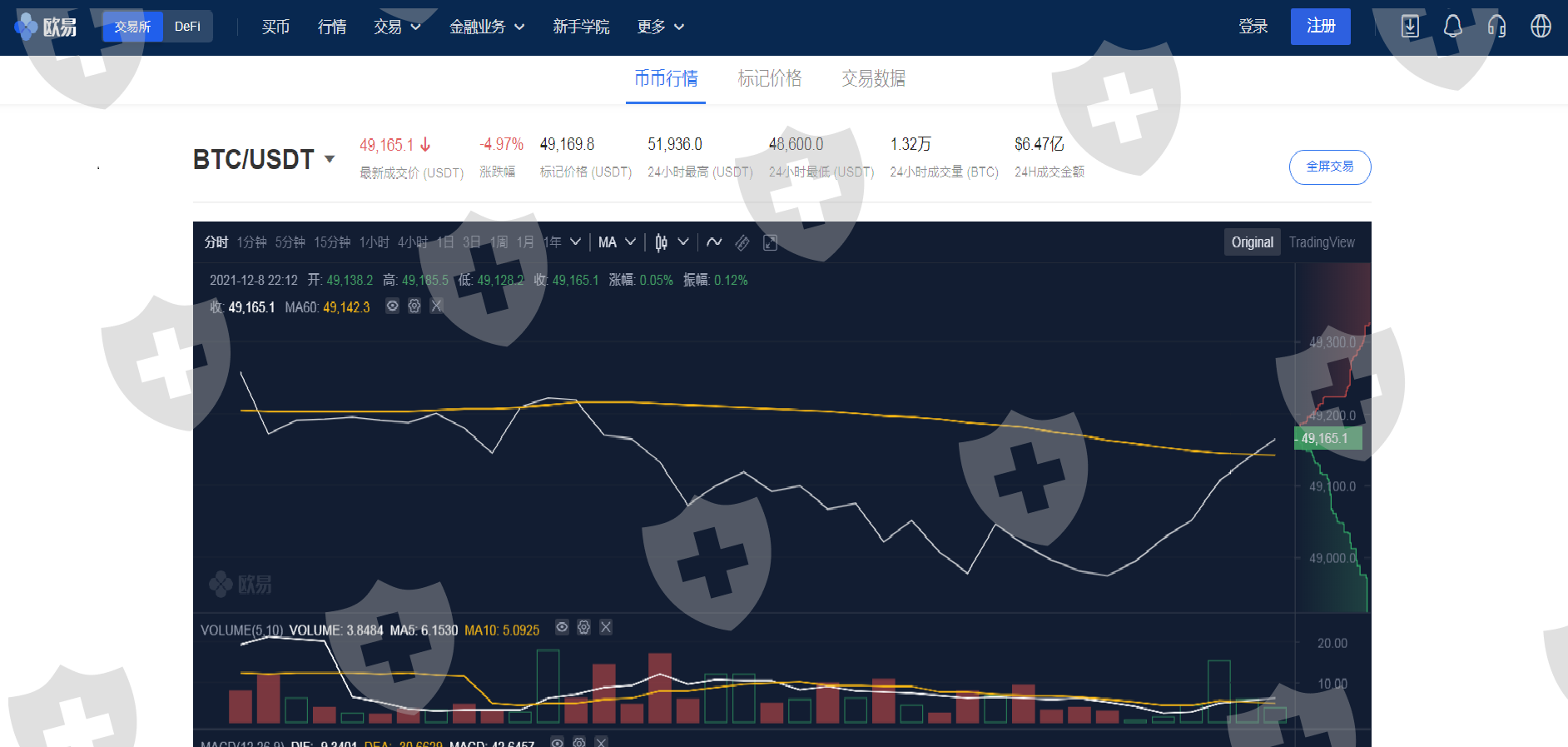The width and height of the screenshot is (1568, 747).
Task: Hide the MA60 indicator line
Action: 393,306
